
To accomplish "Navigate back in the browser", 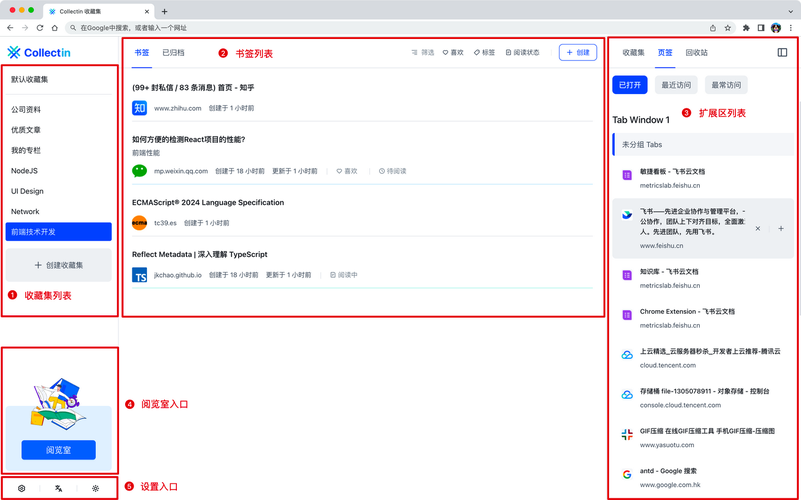I will pyautogui.click(x=10, y=28).
